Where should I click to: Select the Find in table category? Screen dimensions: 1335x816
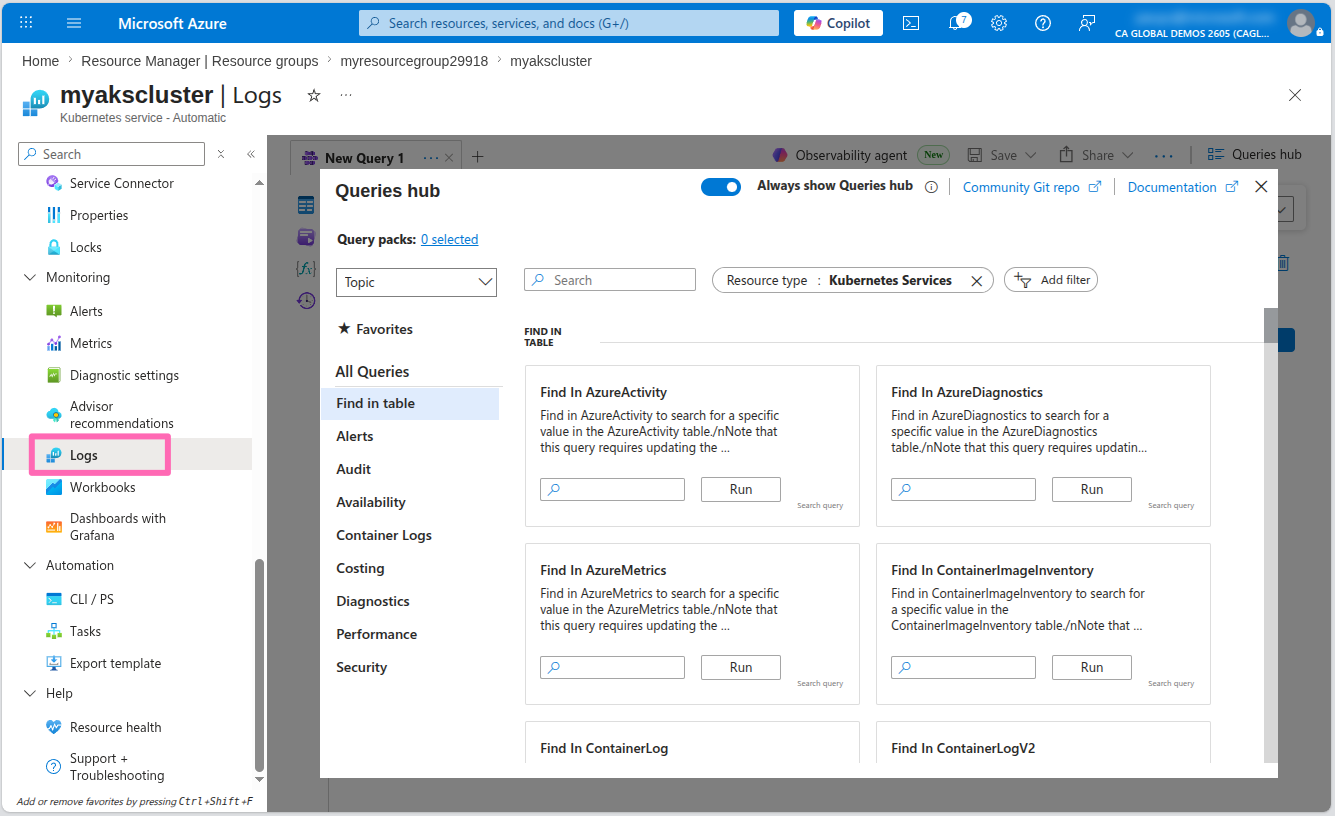point(410,403)
